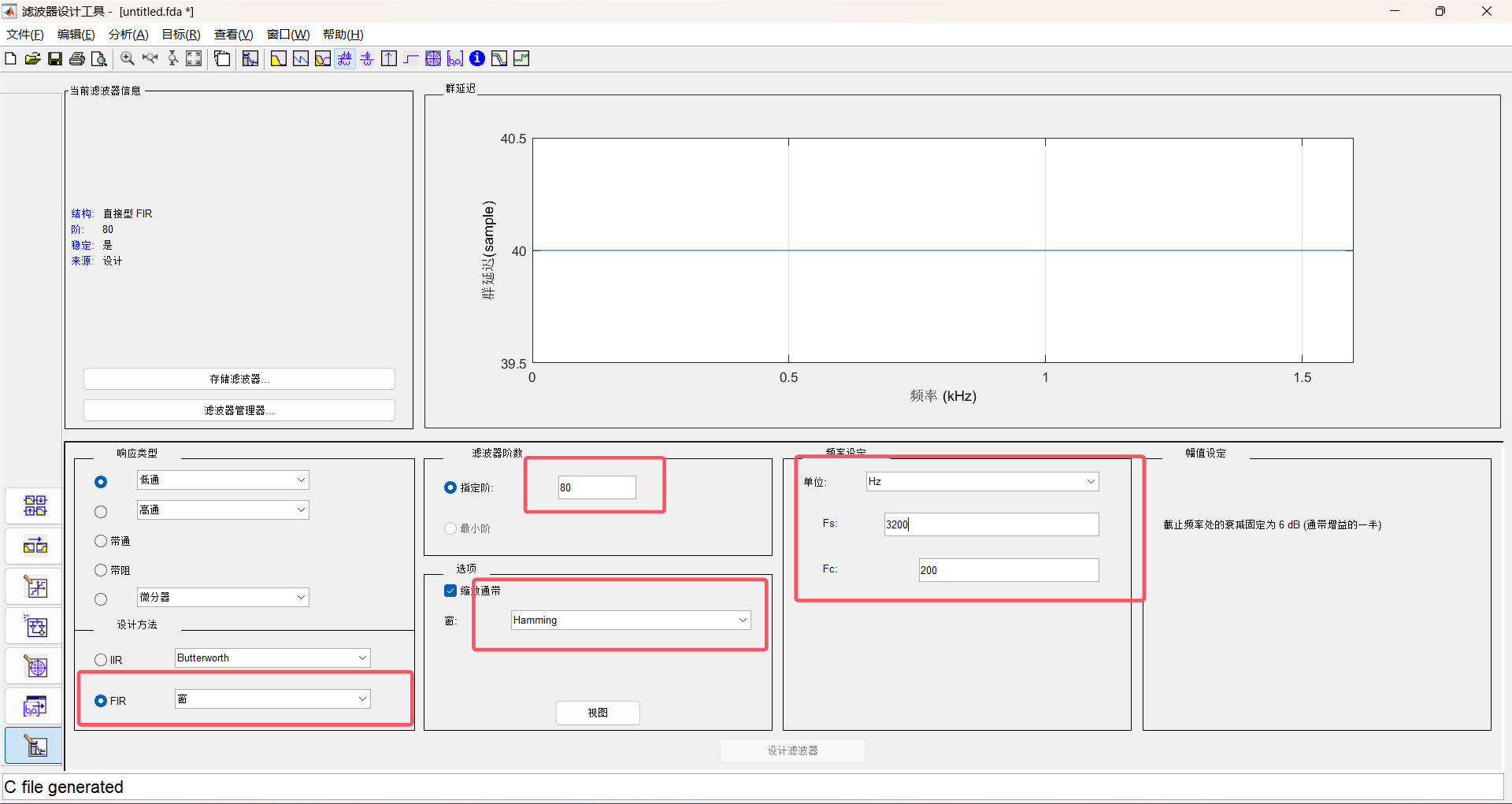
Task: Activate the Zoom In magnifier tool
Action: pos(128,58)
